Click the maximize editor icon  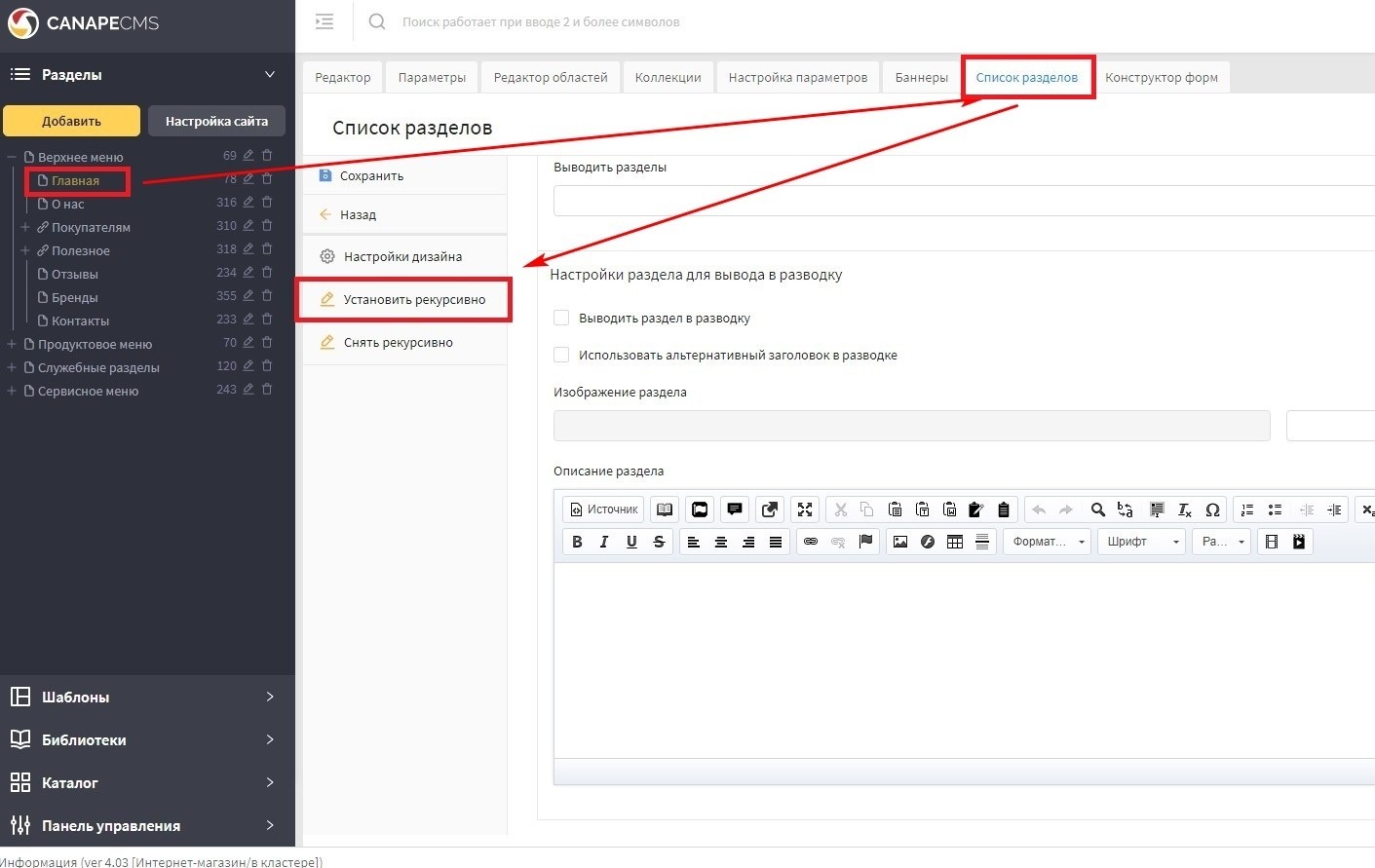804,509
